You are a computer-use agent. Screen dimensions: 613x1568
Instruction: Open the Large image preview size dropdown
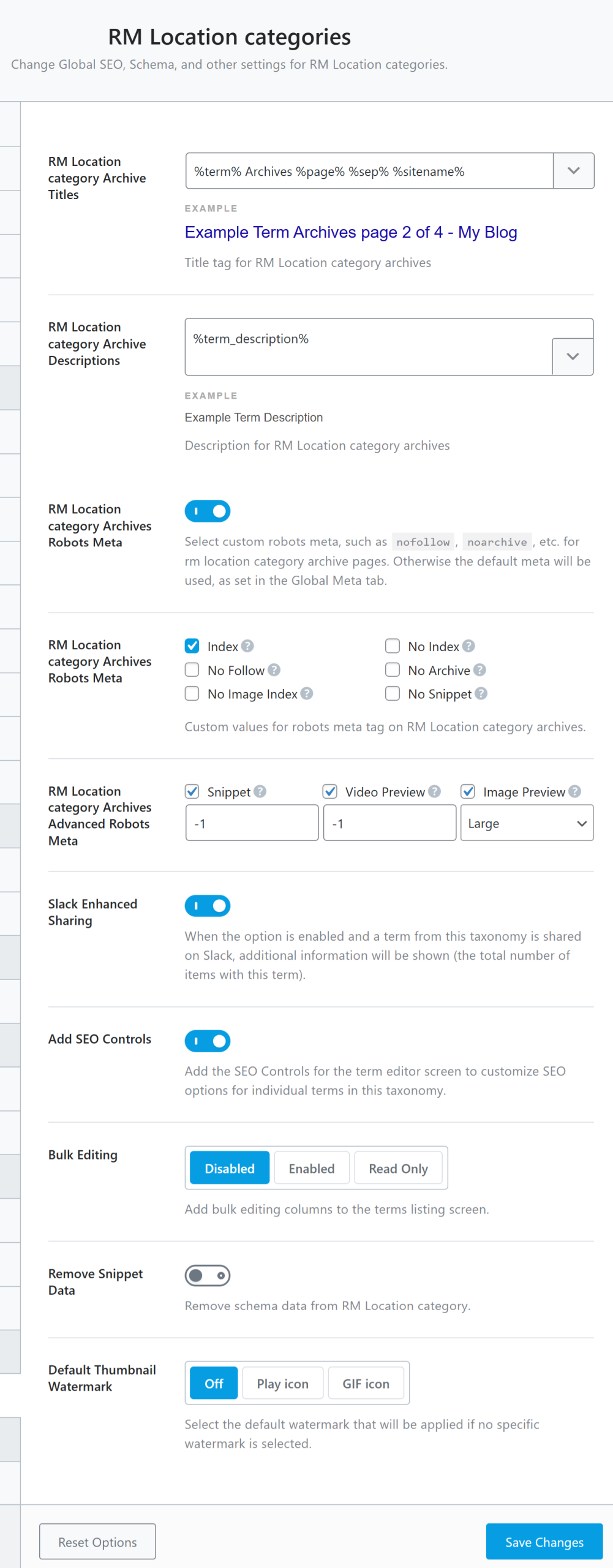tap(526, 823)
